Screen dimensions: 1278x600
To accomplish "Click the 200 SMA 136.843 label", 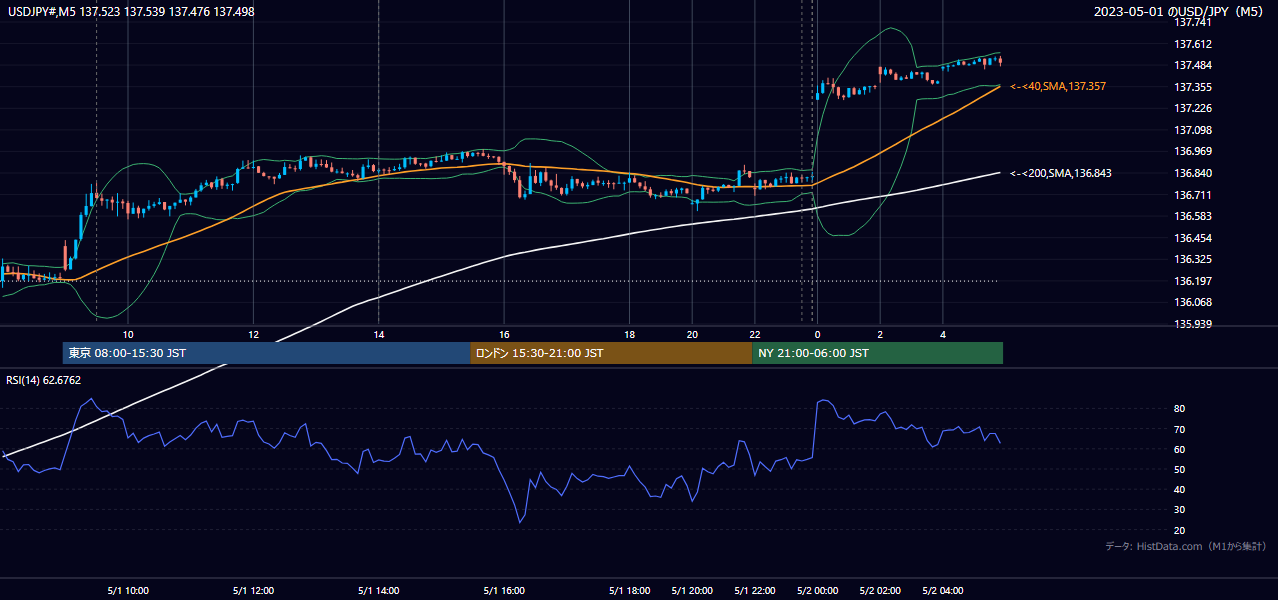I will 1061,173.
